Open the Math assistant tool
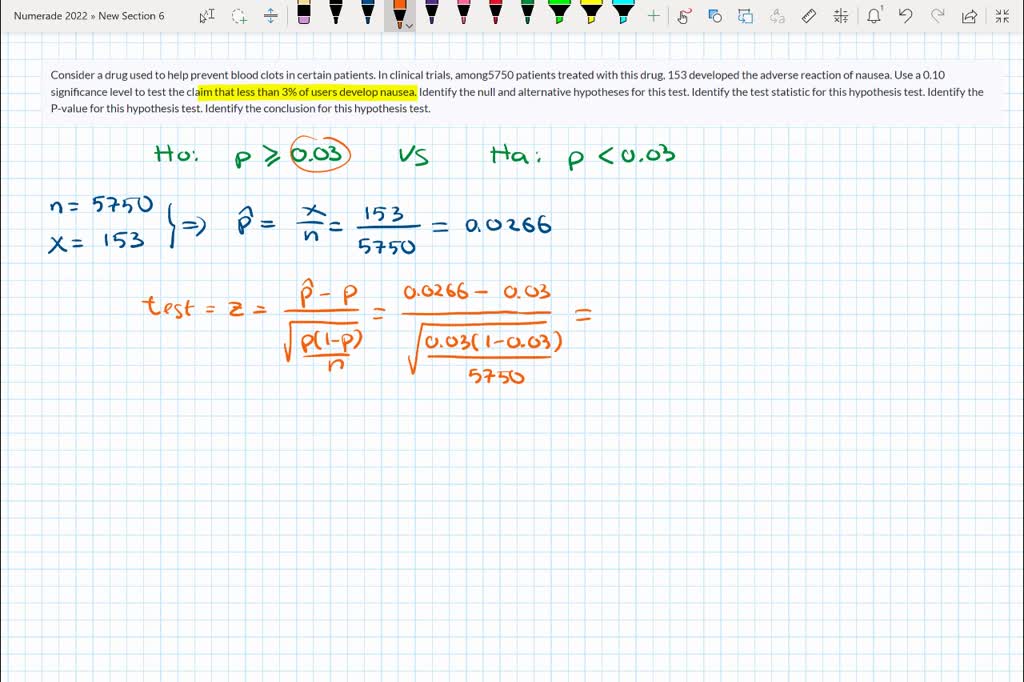The width and height of the screenshot is (1024, 682). 841,16
